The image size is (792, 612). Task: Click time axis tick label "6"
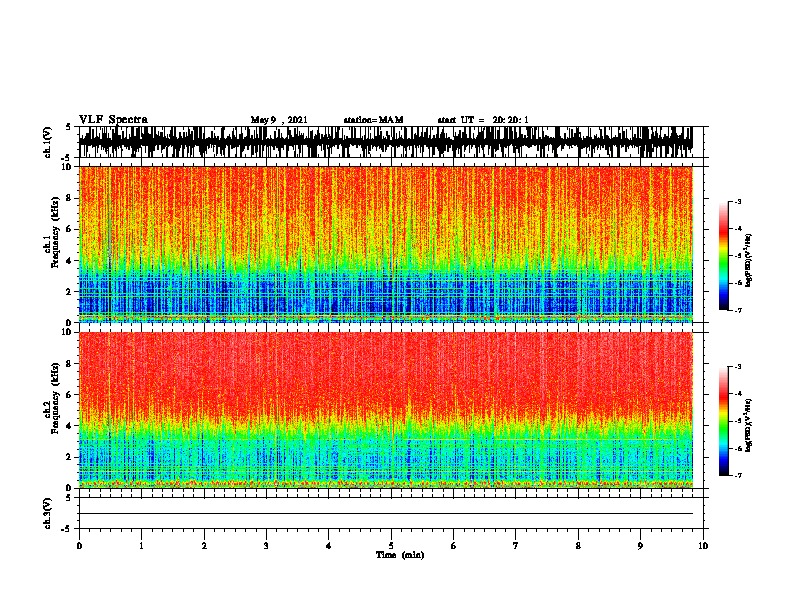point(454,546)
